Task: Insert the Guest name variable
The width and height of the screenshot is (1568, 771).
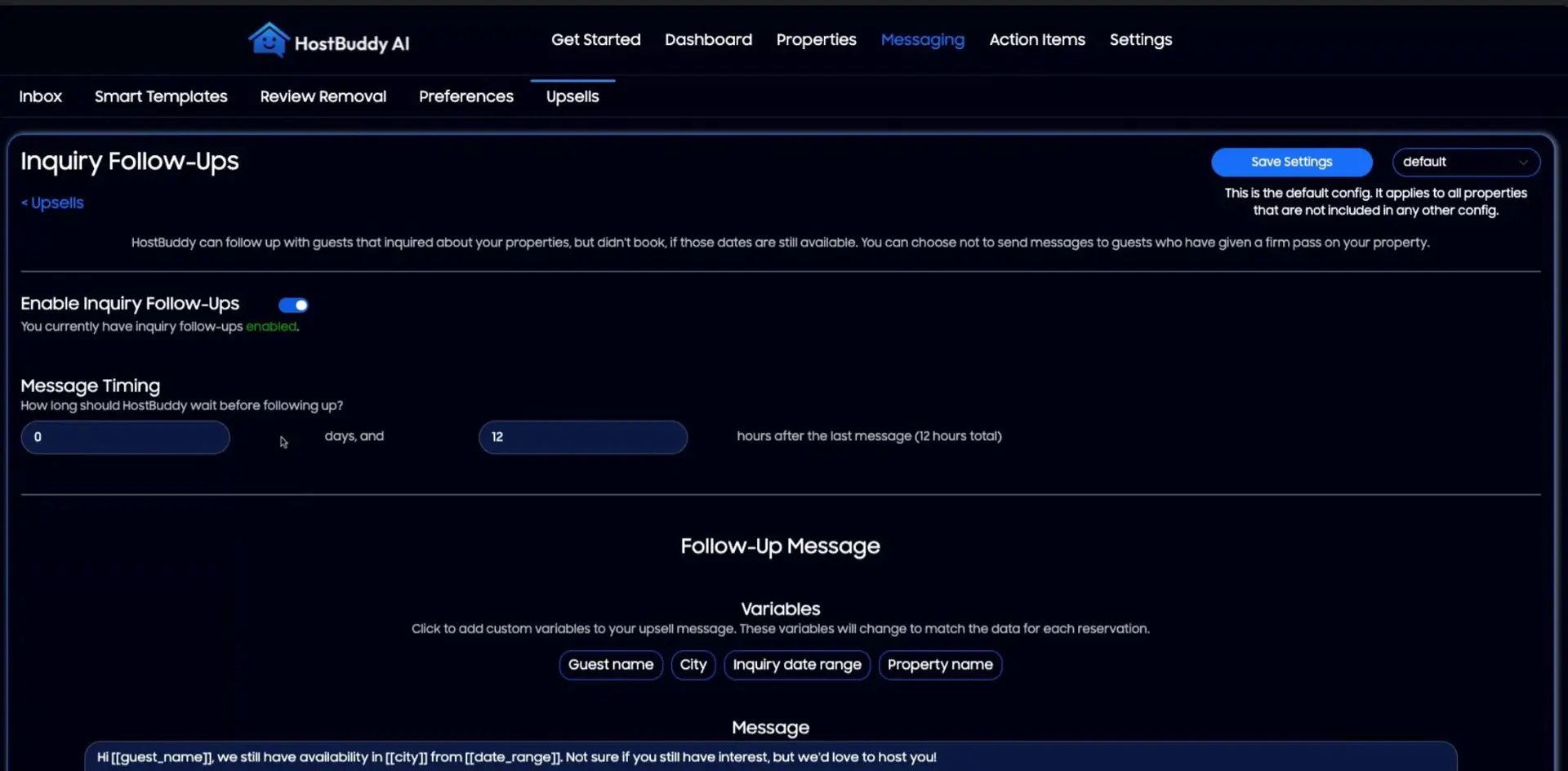Action: click(x=611, y=665)
